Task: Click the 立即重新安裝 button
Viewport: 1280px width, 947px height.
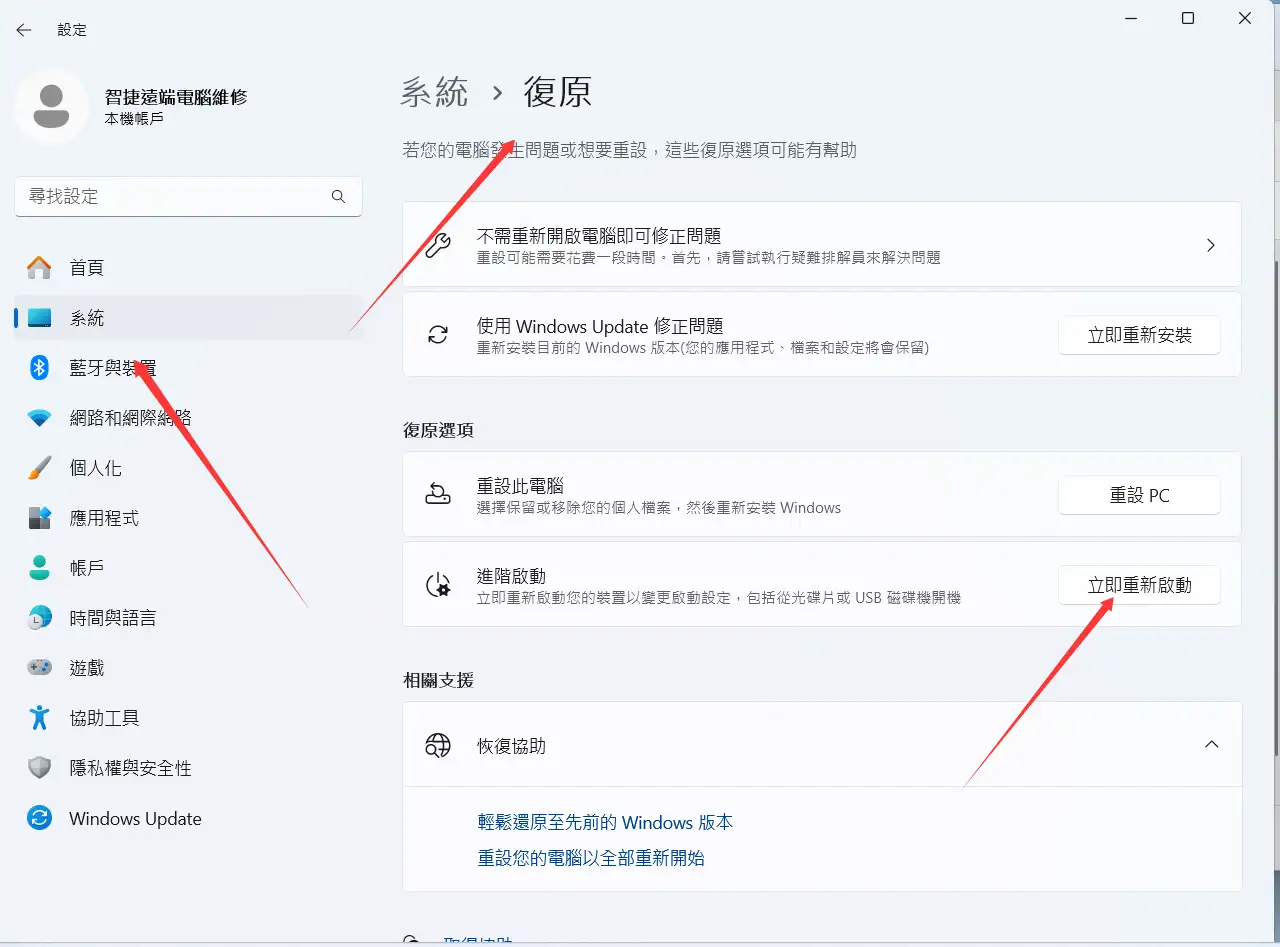Action: [x=1139, y=335]
